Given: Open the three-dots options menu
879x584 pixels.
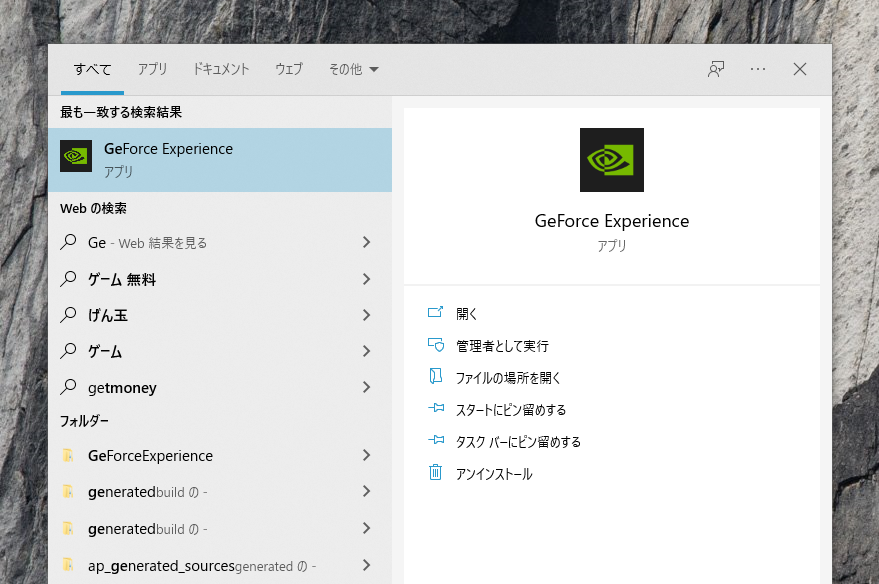Looking at the screenshot, I should (x=758, y=69).
